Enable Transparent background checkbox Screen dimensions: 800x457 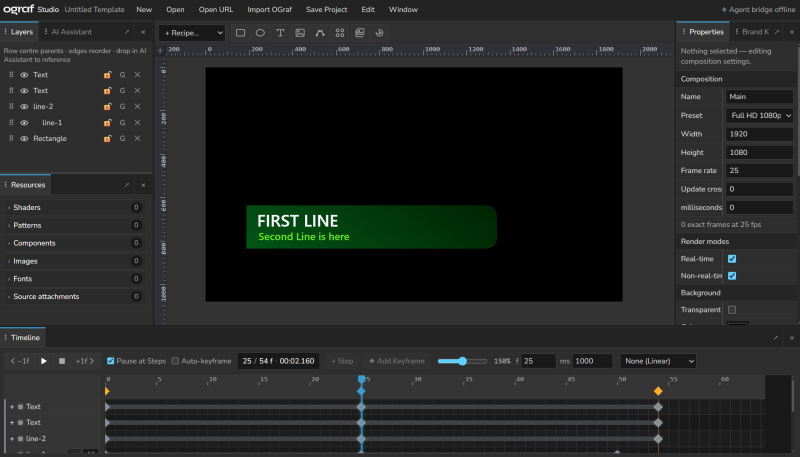pyautogui.click(x=732, y=310)
